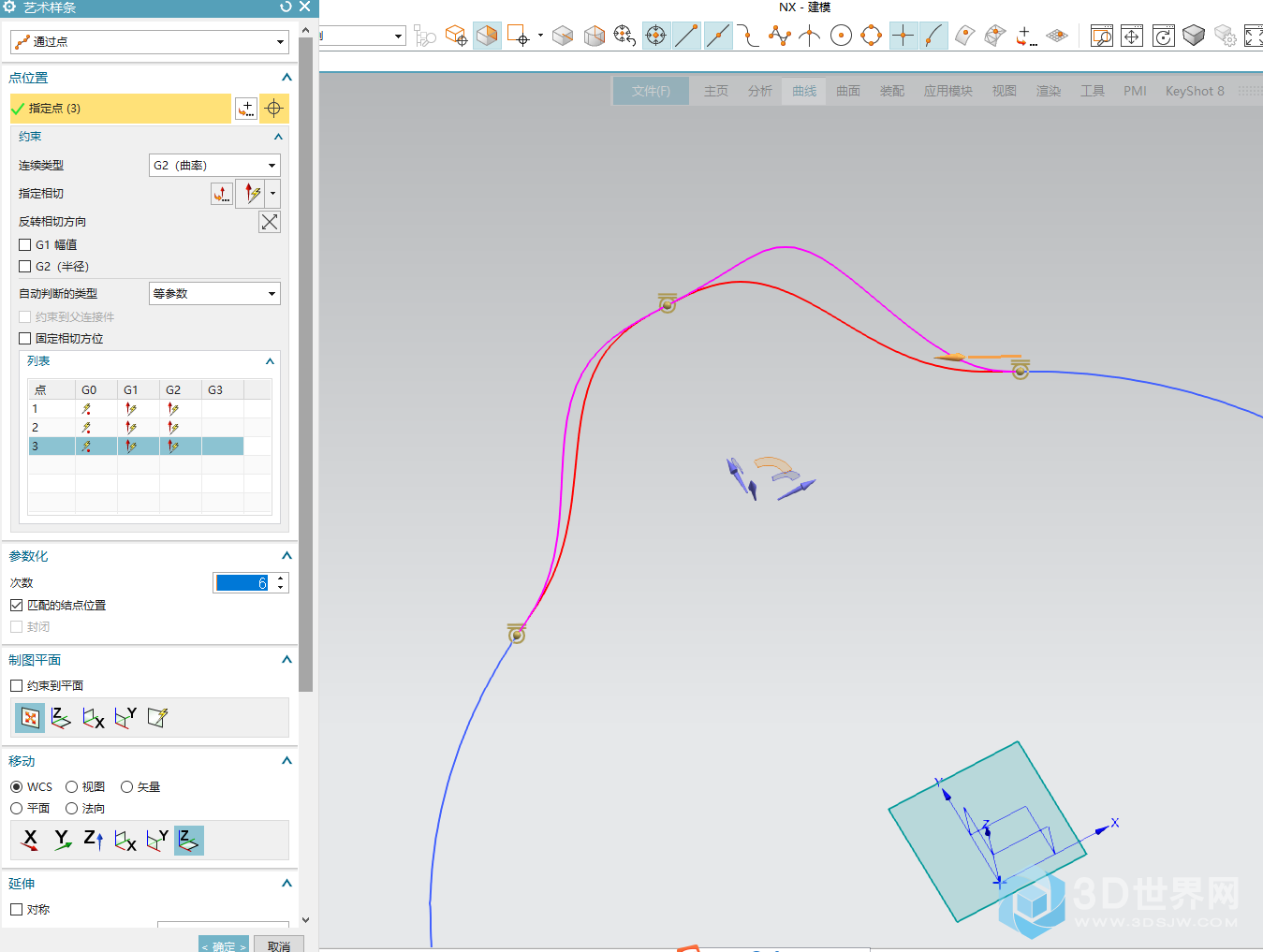This screenshot has width=1263, height=952.
Task: Open the 自动判断的类型 等参数 dropdown
Action: (x=214, y=293)
